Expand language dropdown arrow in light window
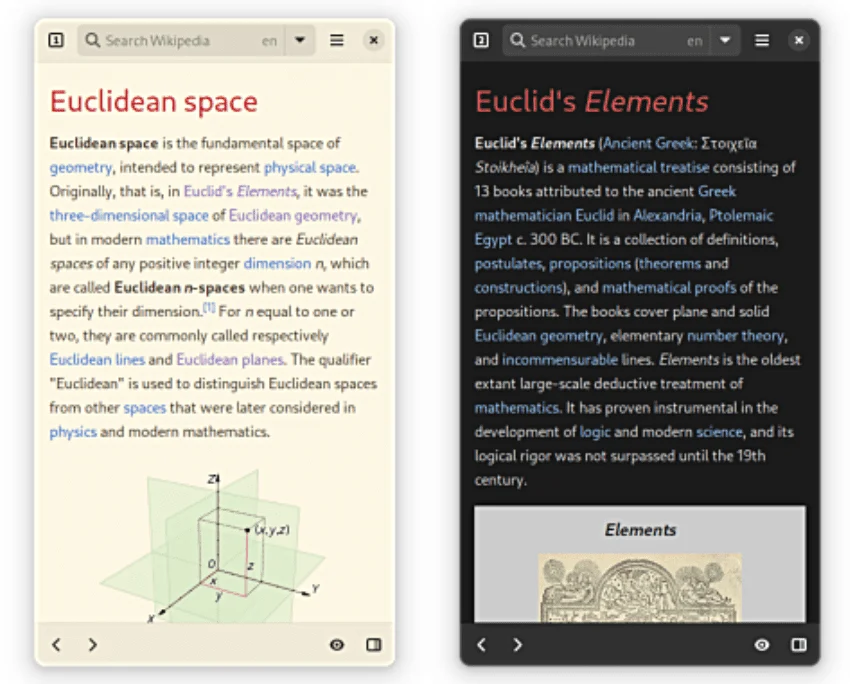The height and width of the screenshot is (684, 850). [x=300, y=40]
